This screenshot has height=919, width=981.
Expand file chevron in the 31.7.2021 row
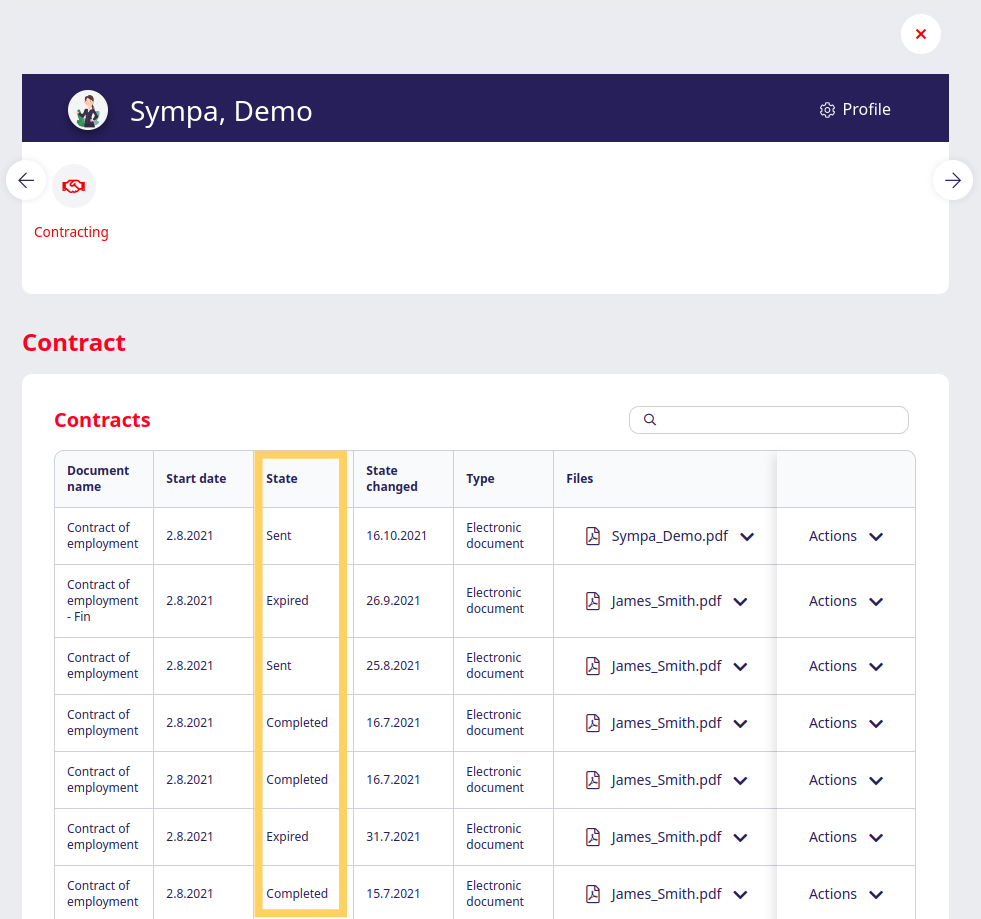(x=741, y=838)
